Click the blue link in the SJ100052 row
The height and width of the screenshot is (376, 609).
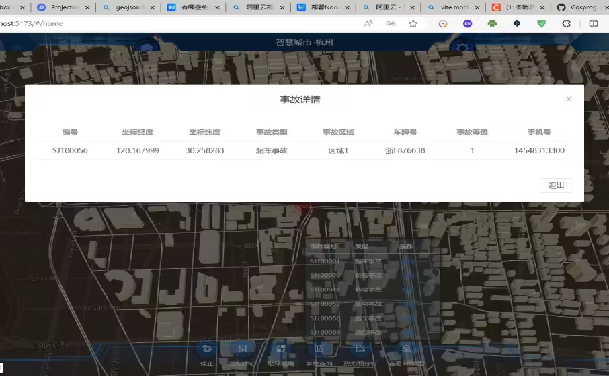[x=407, y=304]
